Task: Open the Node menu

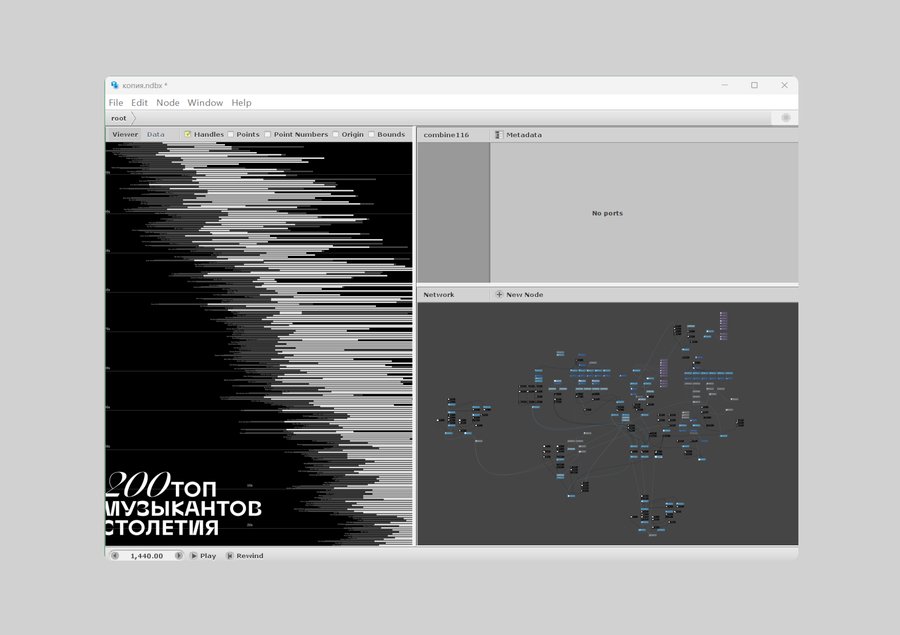Action: coord(168,103)
